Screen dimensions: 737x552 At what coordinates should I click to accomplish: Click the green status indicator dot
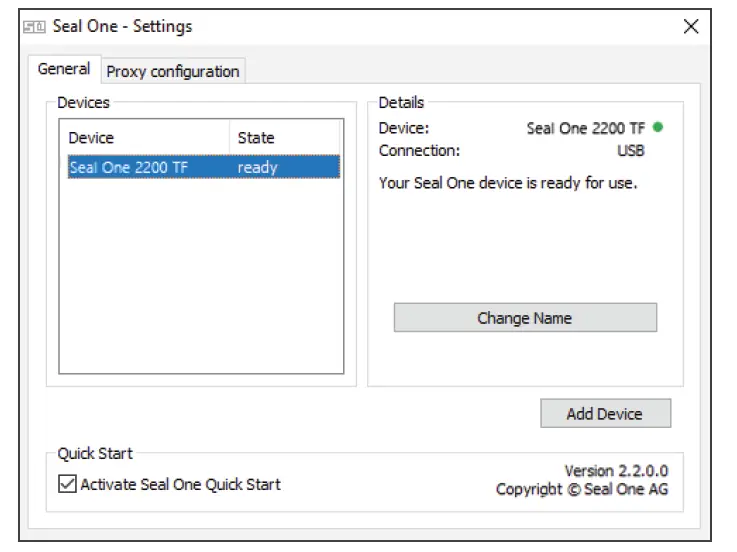tap(658, 126)
